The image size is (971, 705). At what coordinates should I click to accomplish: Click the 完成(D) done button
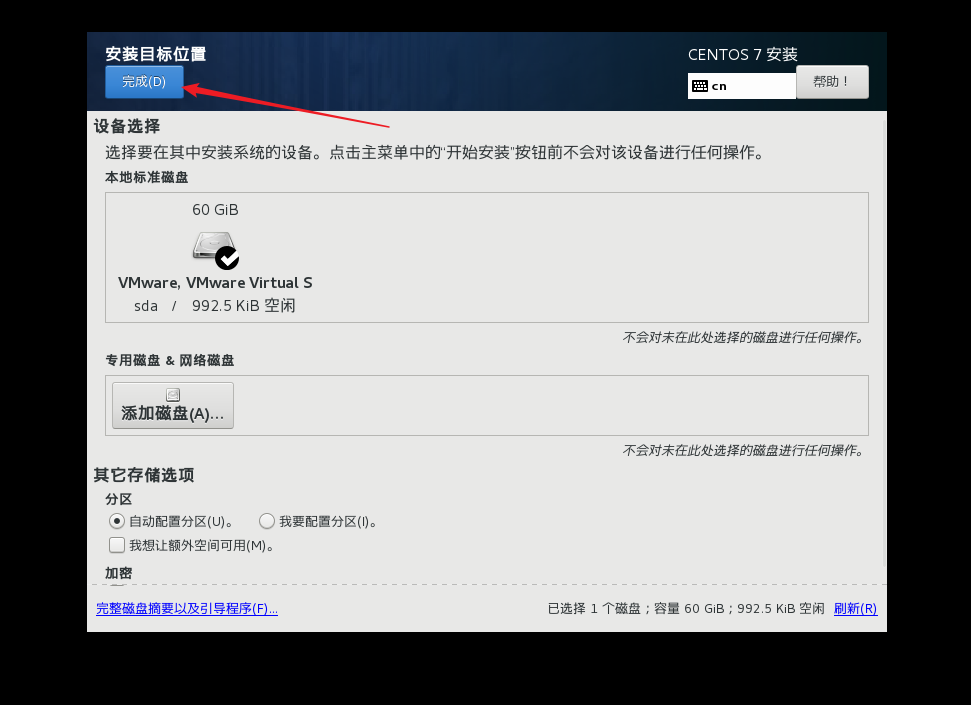click(144, 82)
